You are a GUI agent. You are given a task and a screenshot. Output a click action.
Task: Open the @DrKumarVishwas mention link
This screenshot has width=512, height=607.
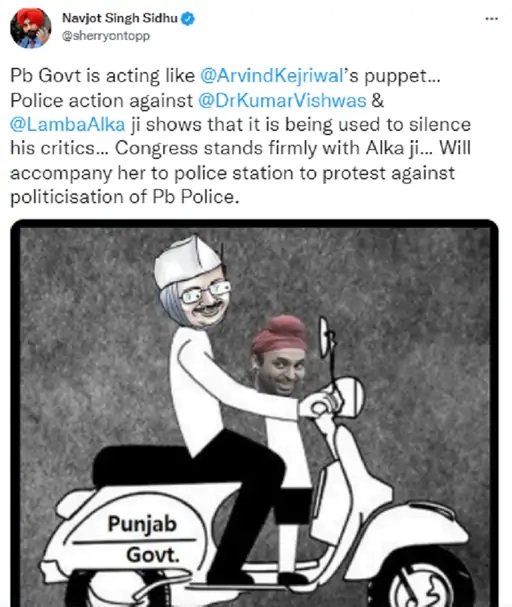282,100
